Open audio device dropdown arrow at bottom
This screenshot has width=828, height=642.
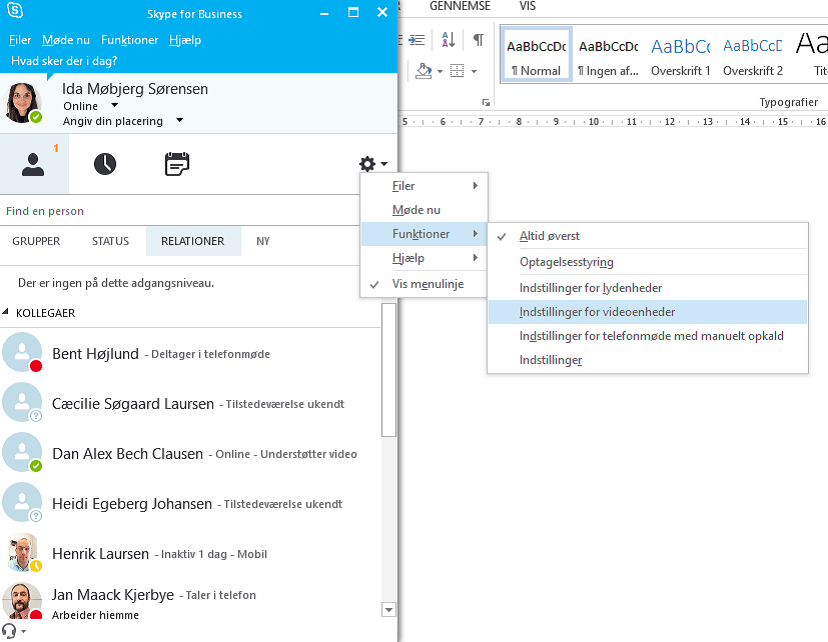[23, 631]
